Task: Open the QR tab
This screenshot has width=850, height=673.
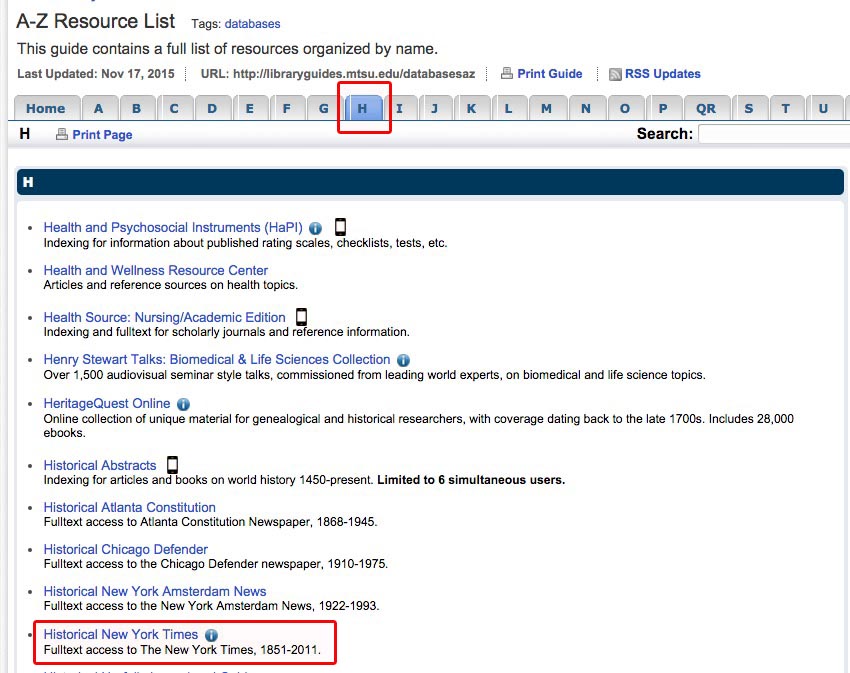Action: pos(706,108)
